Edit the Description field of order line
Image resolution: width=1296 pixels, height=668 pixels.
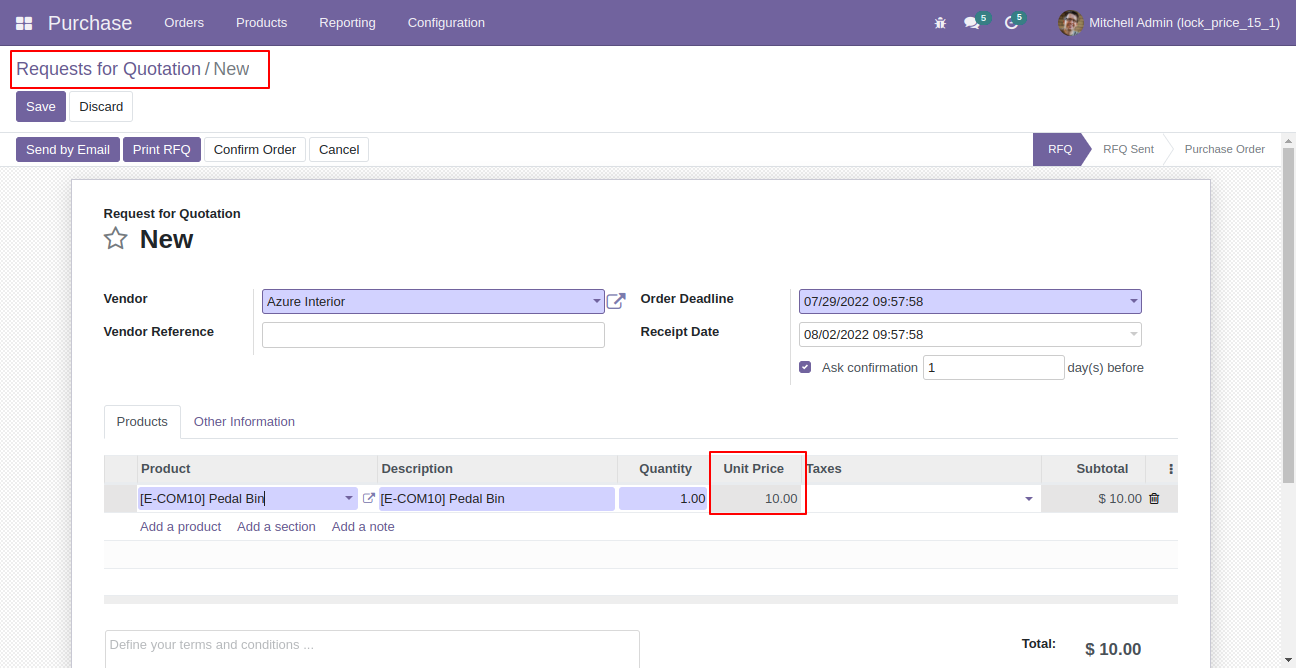[x=497, y=498]
